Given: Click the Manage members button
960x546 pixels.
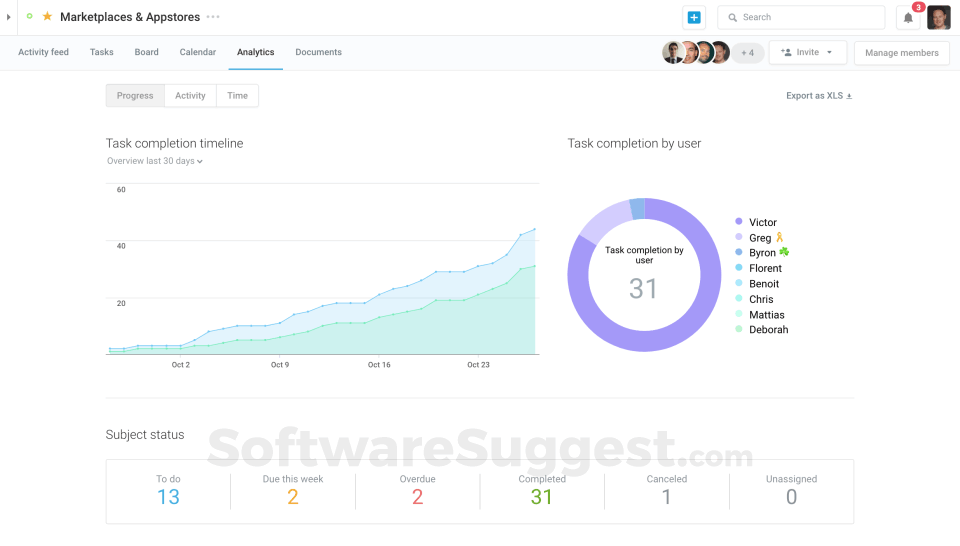Looking at the screenshot, I should [x=901, y=53].
